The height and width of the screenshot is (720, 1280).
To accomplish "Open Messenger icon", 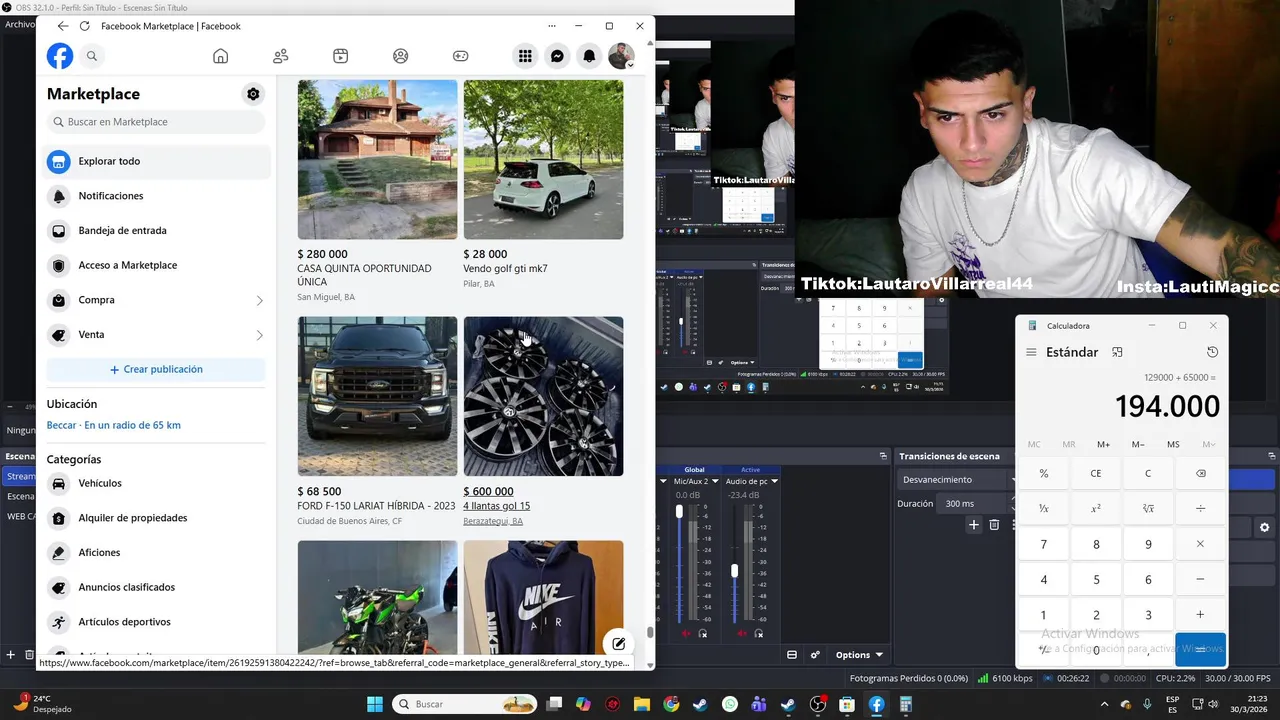I will (557, 56).
